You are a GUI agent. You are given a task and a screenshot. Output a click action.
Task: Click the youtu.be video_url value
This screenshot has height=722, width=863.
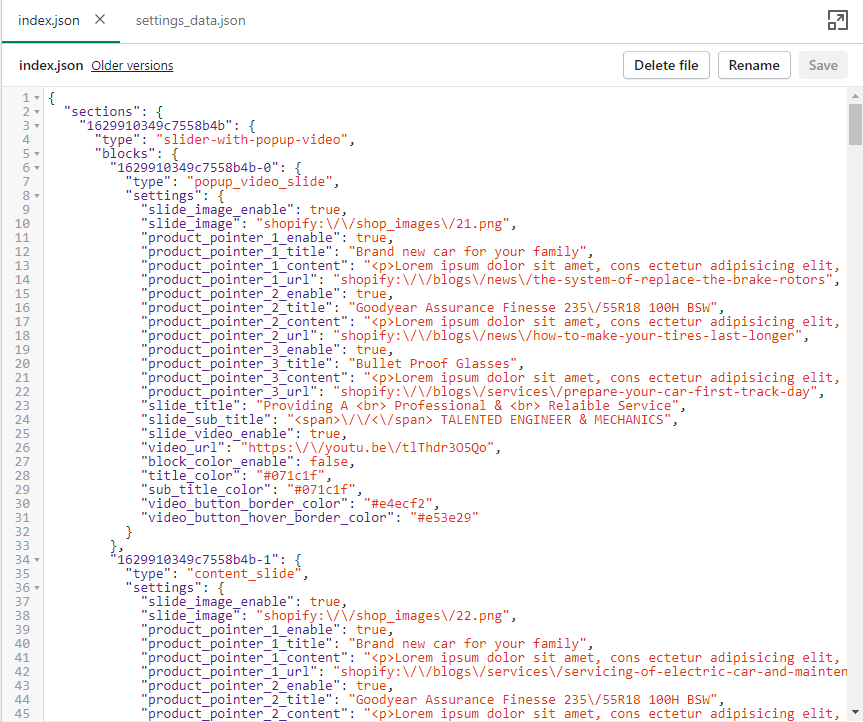click(x=368, y=448)
